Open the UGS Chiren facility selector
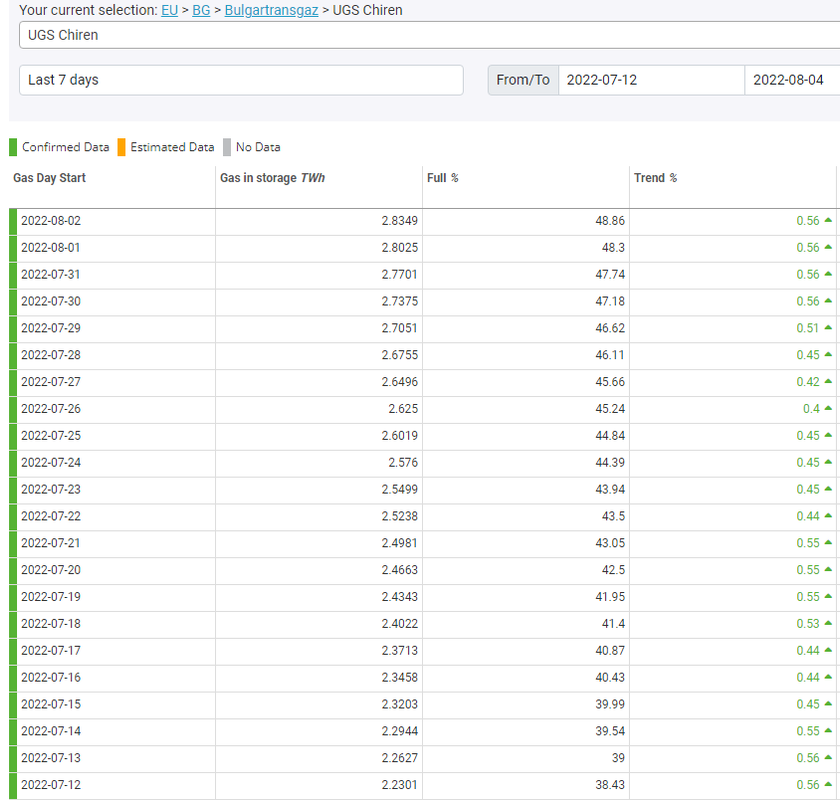840x800 pixels. [x=429, y=35]
